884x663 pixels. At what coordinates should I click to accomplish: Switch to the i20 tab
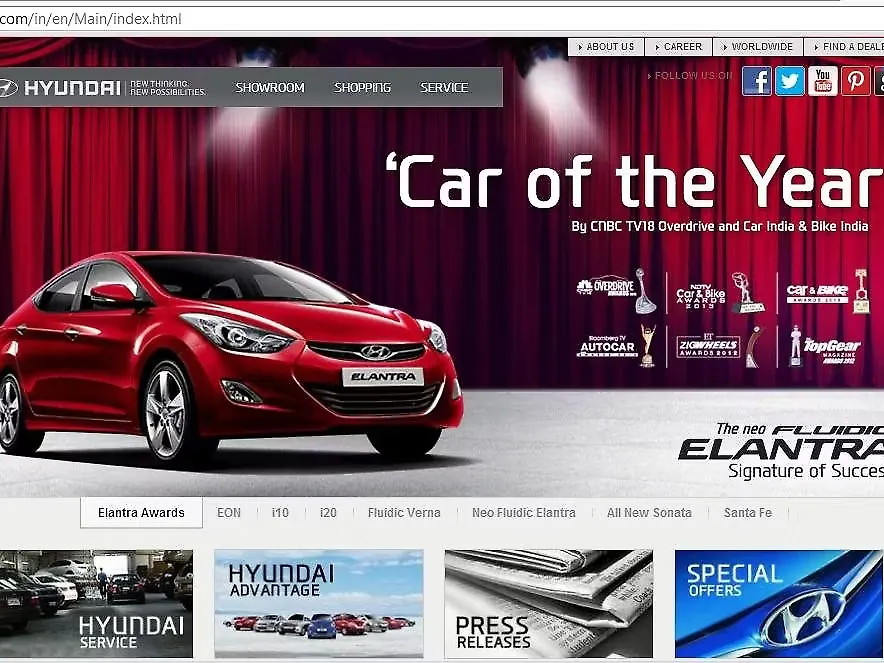(x=328, y=513)
